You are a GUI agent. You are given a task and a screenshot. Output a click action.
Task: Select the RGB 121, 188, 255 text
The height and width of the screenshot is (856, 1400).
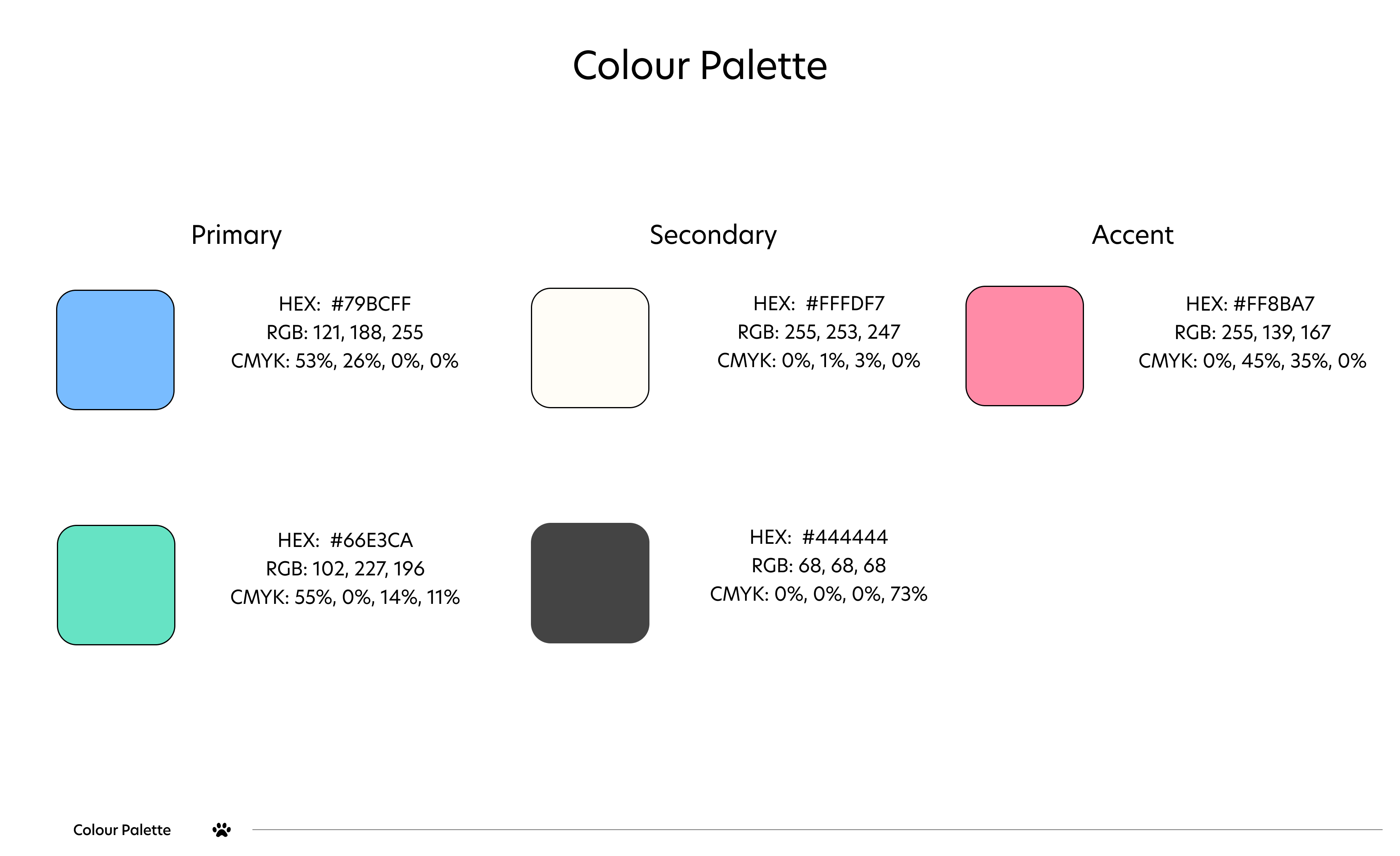coord(344,332)
